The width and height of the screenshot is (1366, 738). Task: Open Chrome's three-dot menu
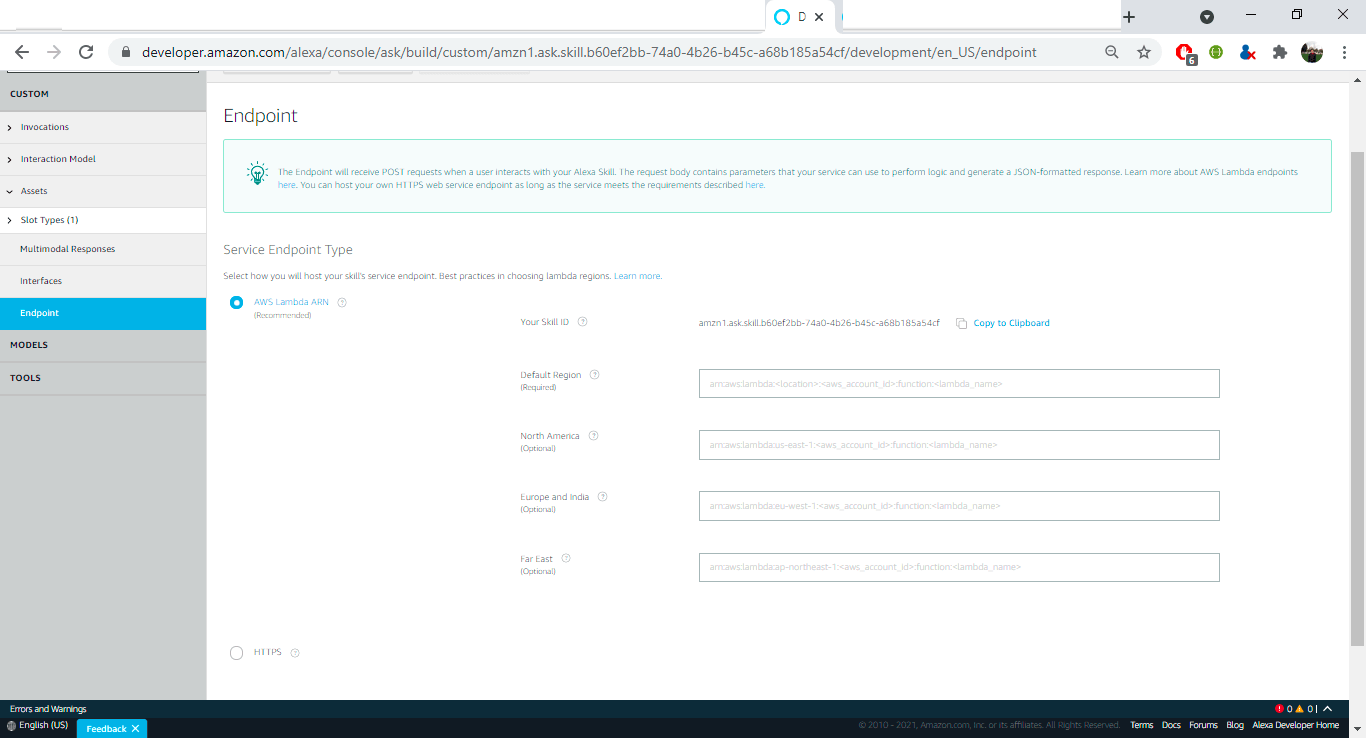pyautogui.click(x=1344, y=52)
